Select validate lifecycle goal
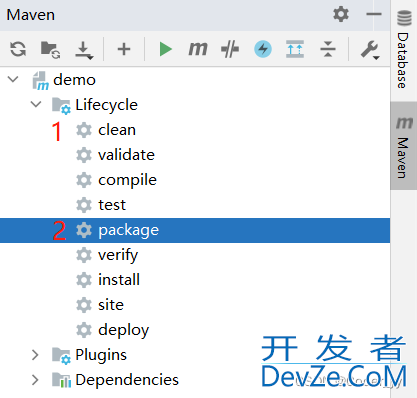Viewport: 417px width, 398px height. (195, 155)
